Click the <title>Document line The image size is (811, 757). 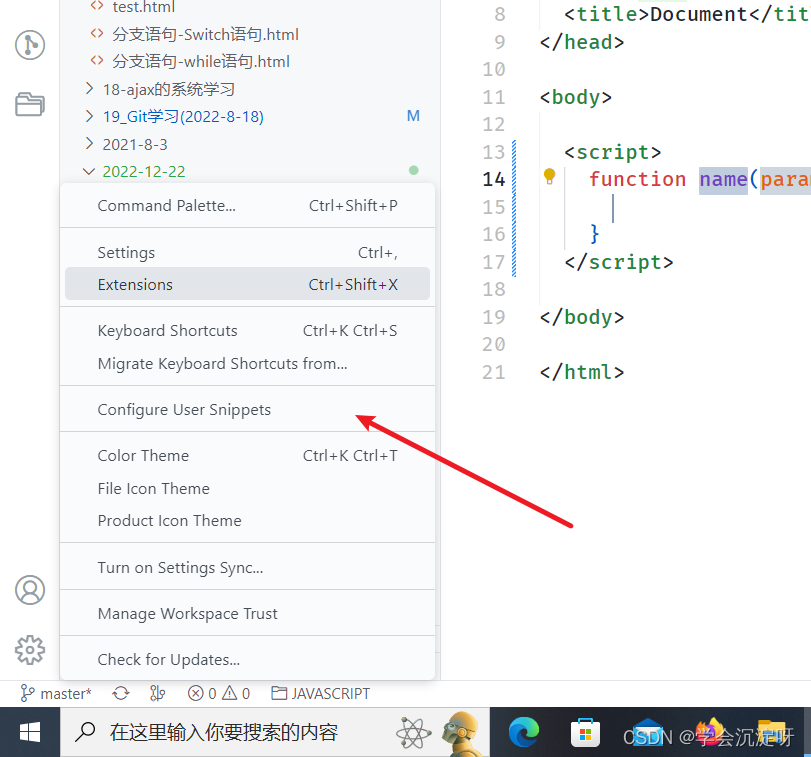coord(686,14)
